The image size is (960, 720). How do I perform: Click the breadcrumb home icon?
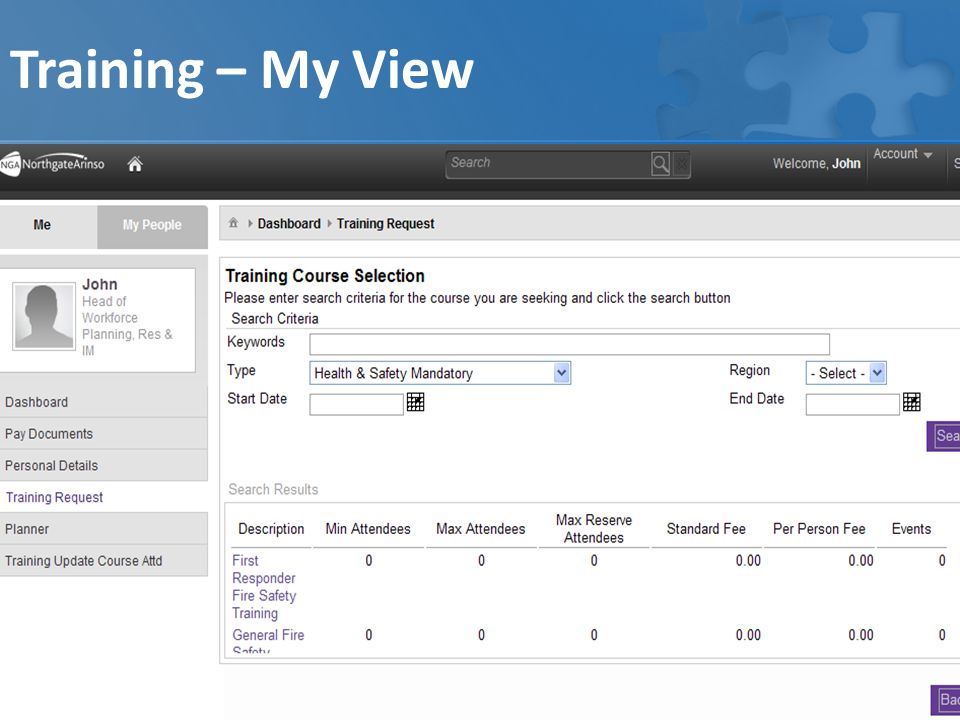coord(233,223)
